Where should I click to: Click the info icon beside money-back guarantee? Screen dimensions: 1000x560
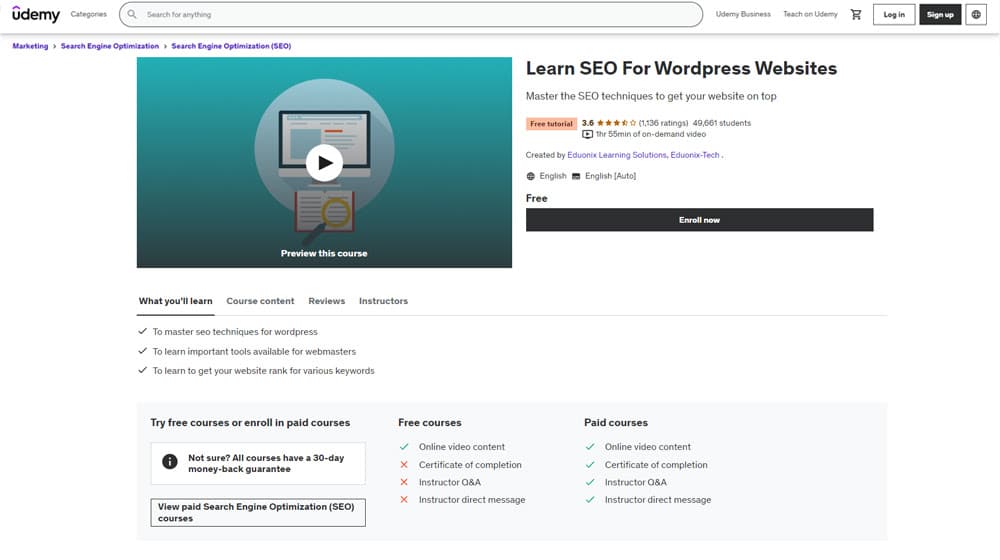pos(170,461)
